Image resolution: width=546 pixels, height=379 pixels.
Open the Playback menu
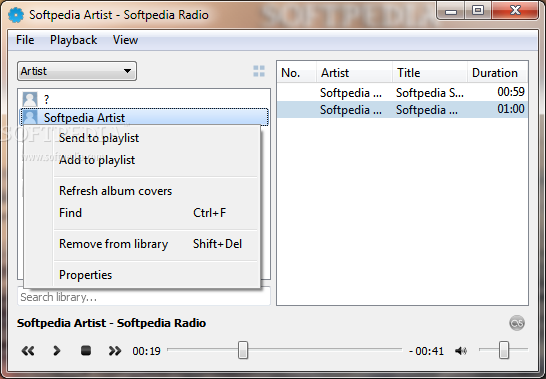[x=73, y=40]
